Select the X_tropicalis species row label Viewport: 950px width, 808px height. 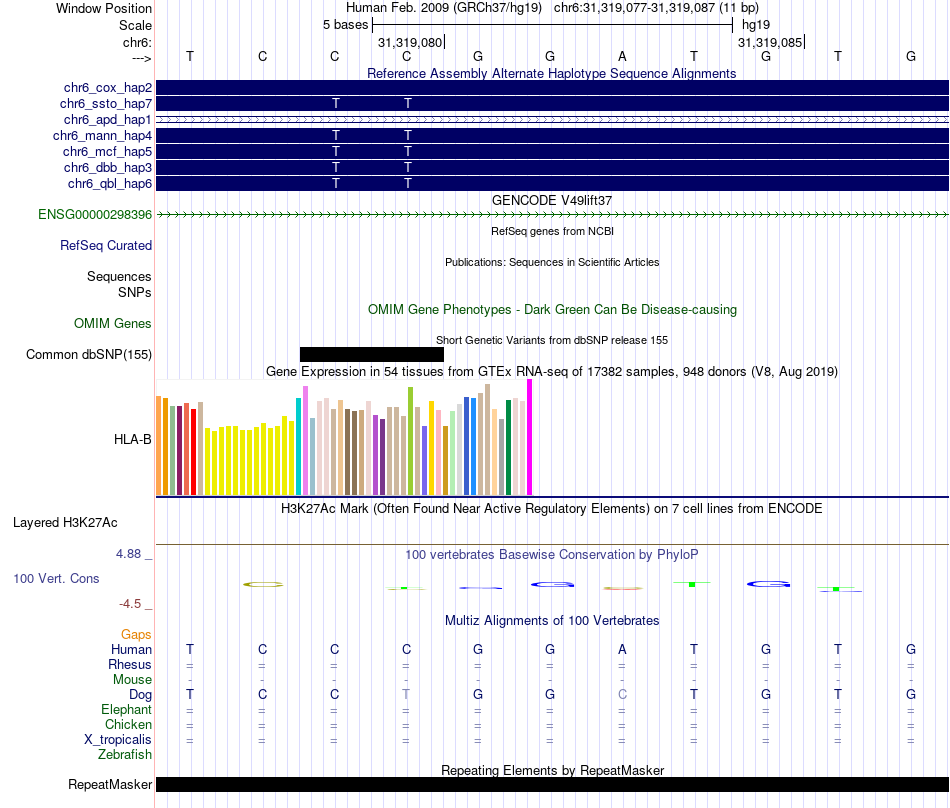[x=118, y=740]
